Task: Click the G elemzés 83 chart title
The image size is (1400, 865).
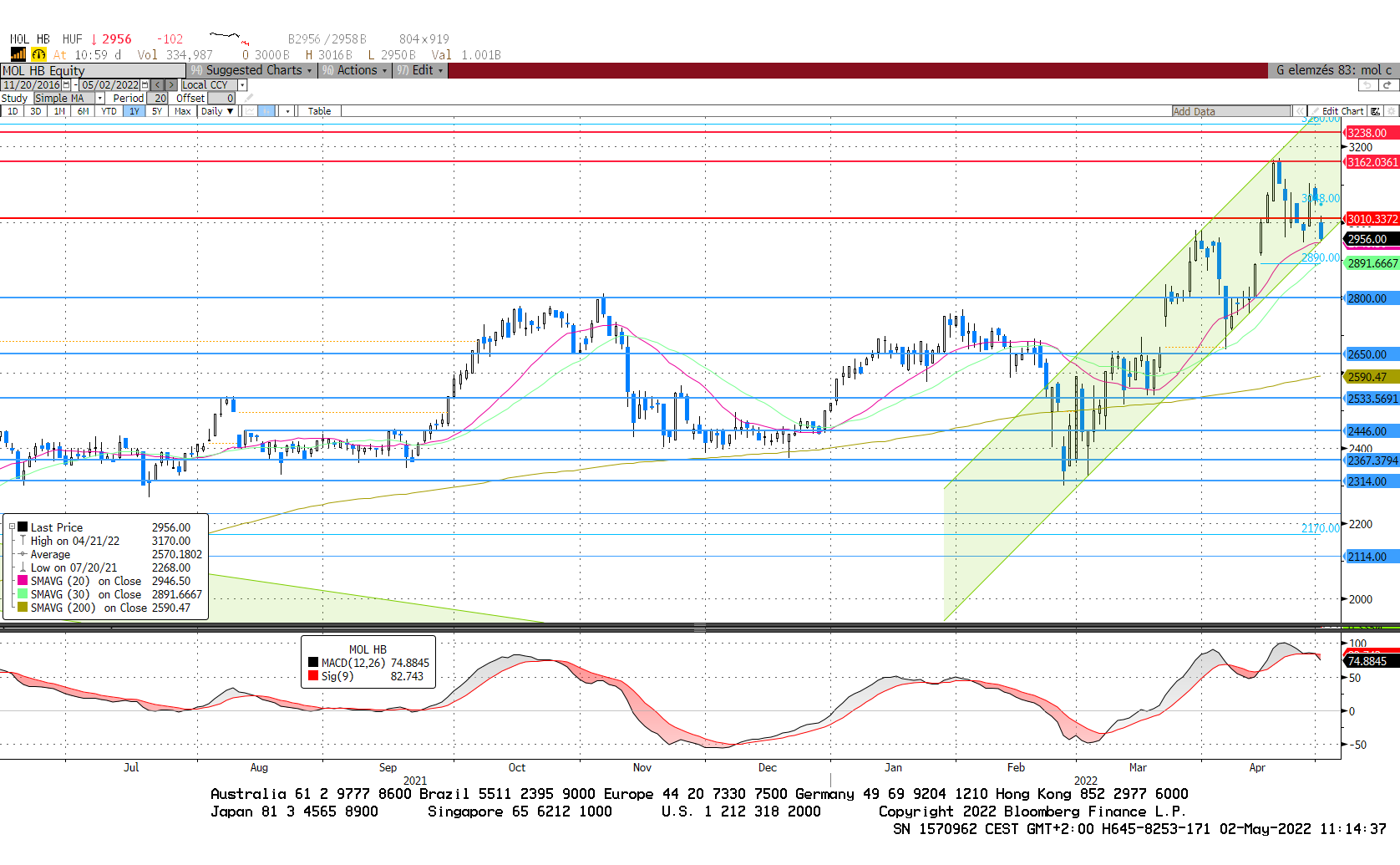Action: [1333, 70]
